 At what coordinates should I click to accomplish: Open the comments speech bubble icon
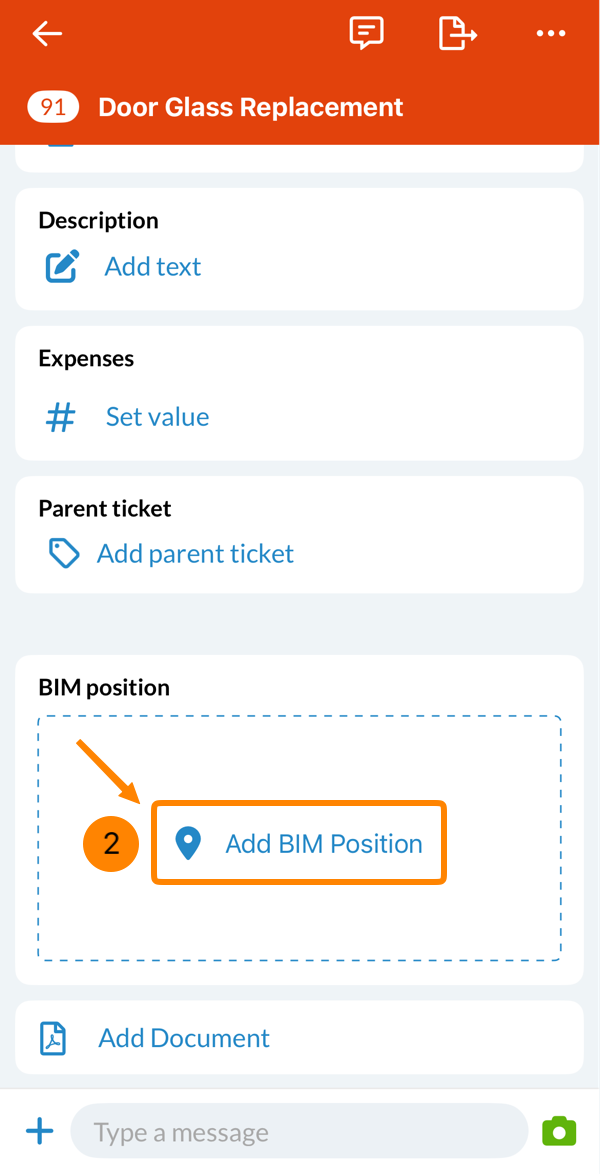(367, 34)
